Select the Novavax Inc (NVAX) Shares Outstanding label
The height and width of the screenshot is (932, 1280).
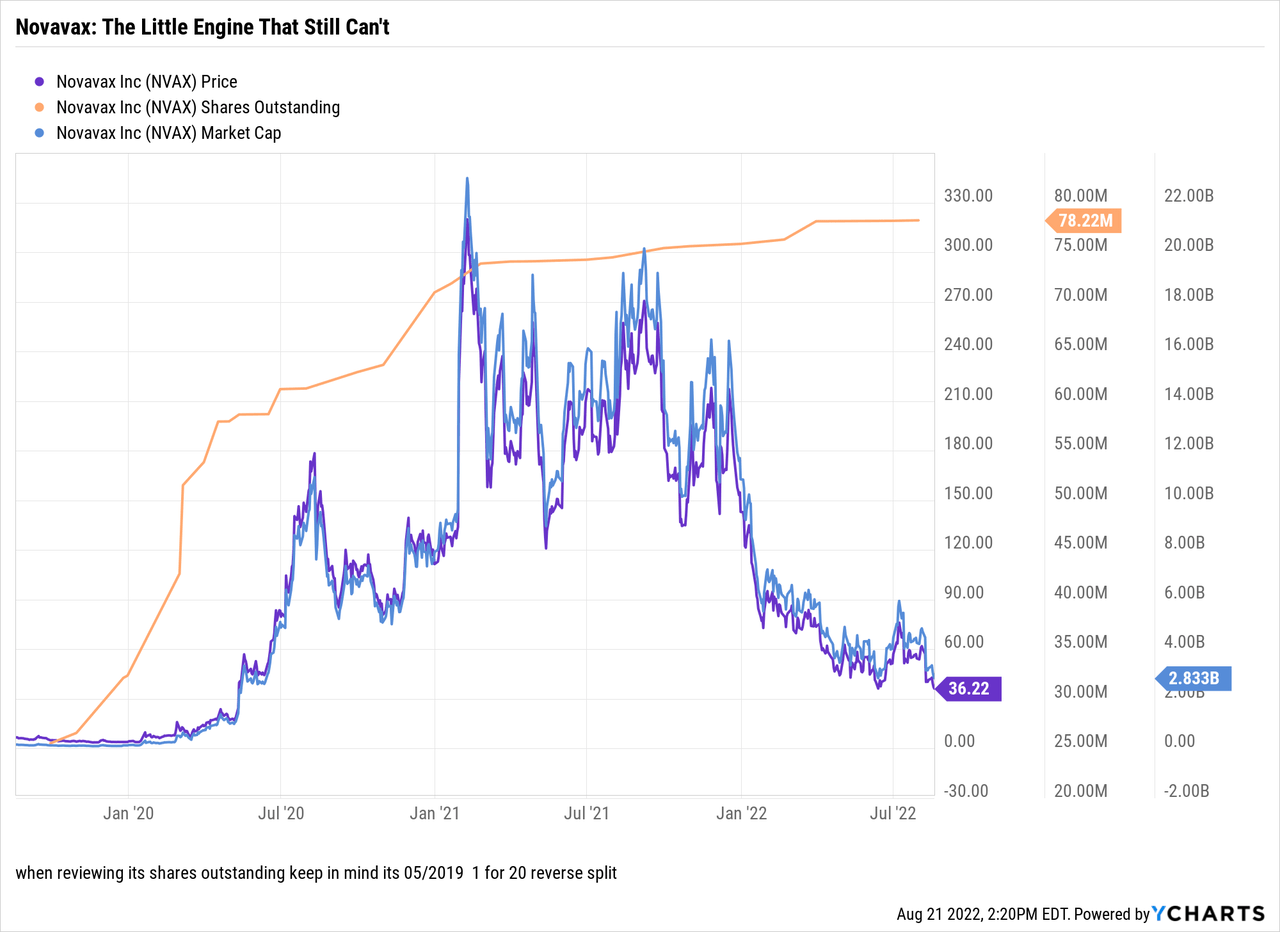(198, 107)
